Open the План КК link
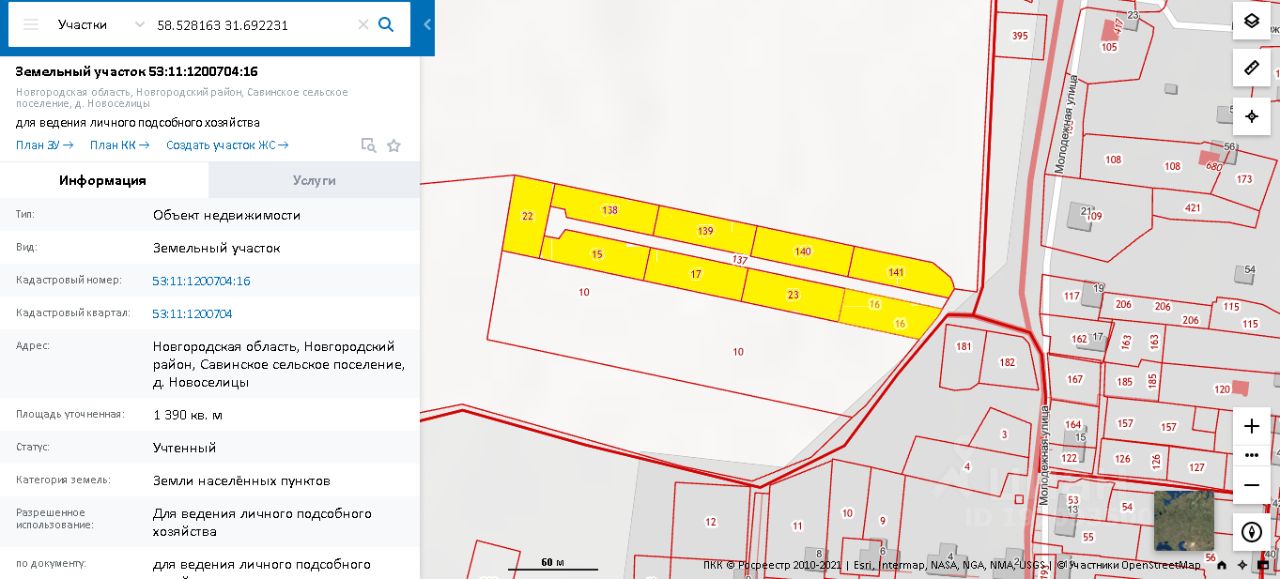 click(119, 145)
